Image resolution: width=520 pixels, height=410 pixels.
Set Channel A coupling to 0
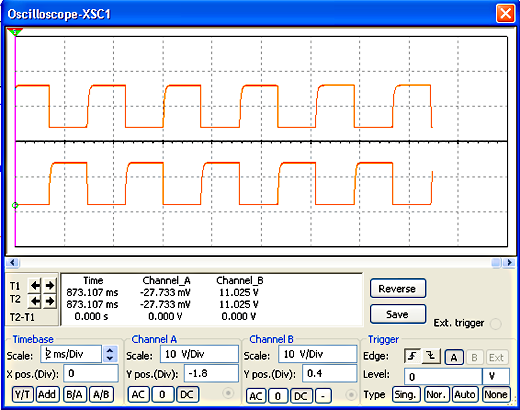pos(162,395)
